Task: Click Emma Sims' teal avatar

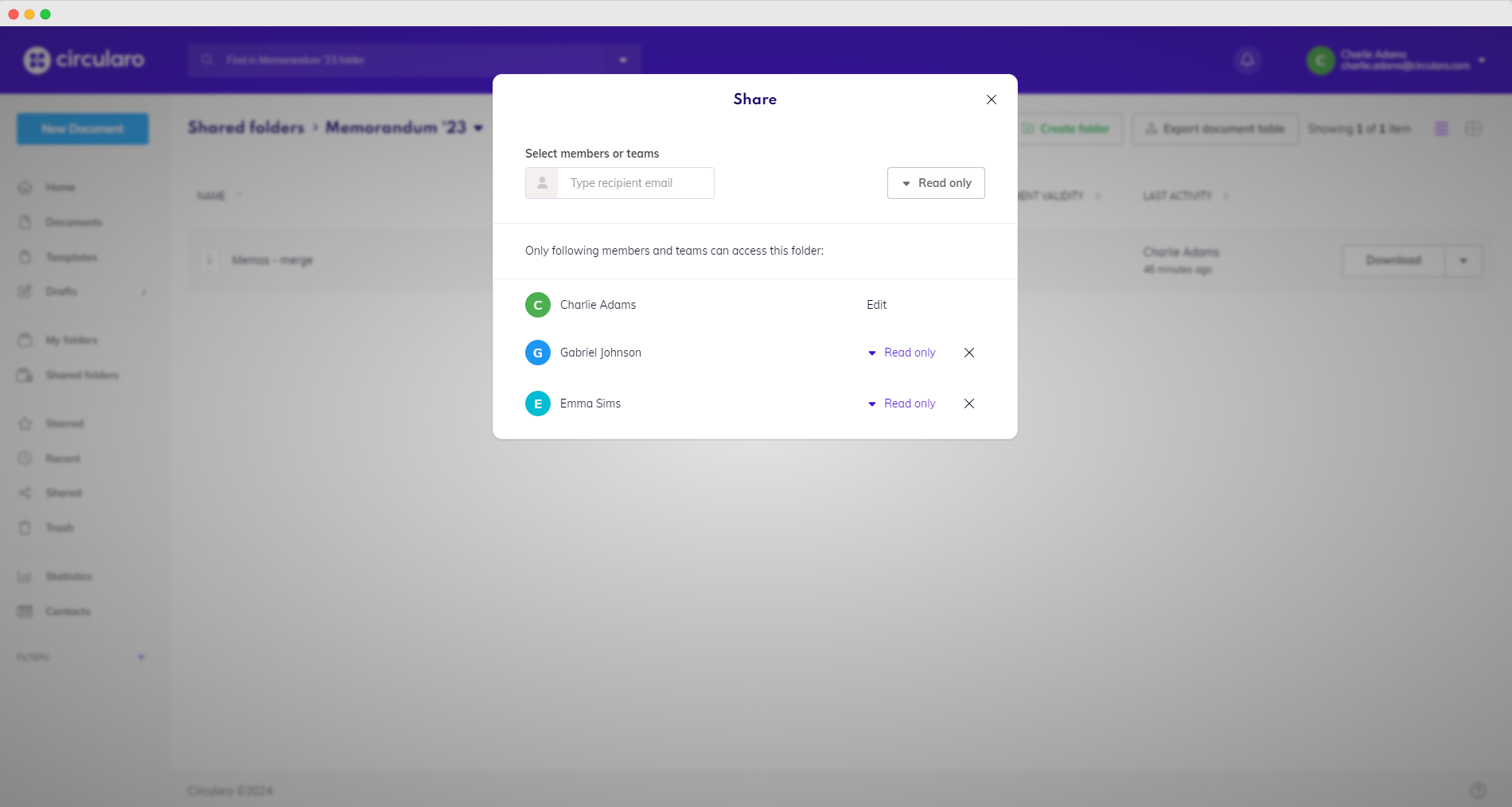Action: [538, 403]
